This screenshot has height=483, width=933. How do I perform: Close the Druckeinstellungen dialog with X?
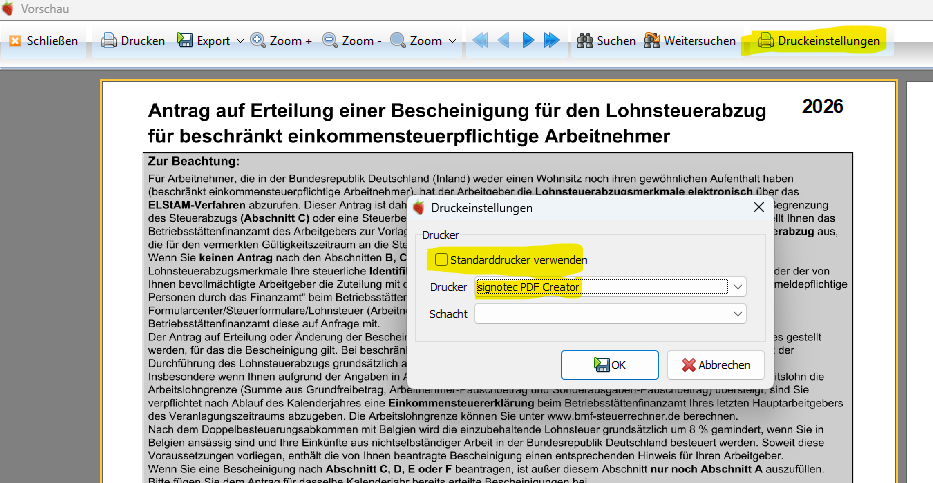point(759,207)
